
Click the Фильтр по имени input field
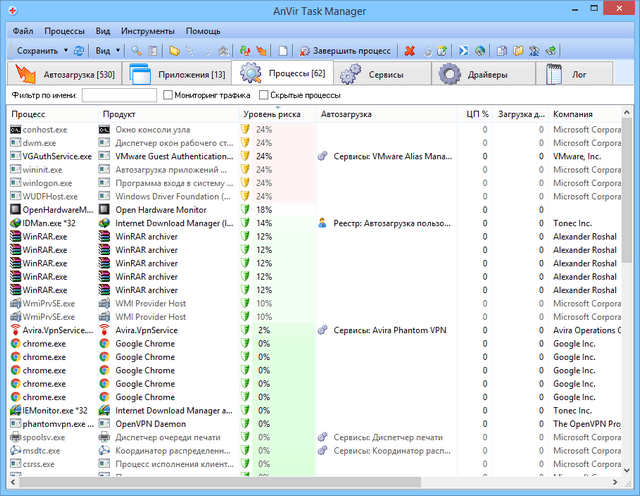click(x=119, y=95)
